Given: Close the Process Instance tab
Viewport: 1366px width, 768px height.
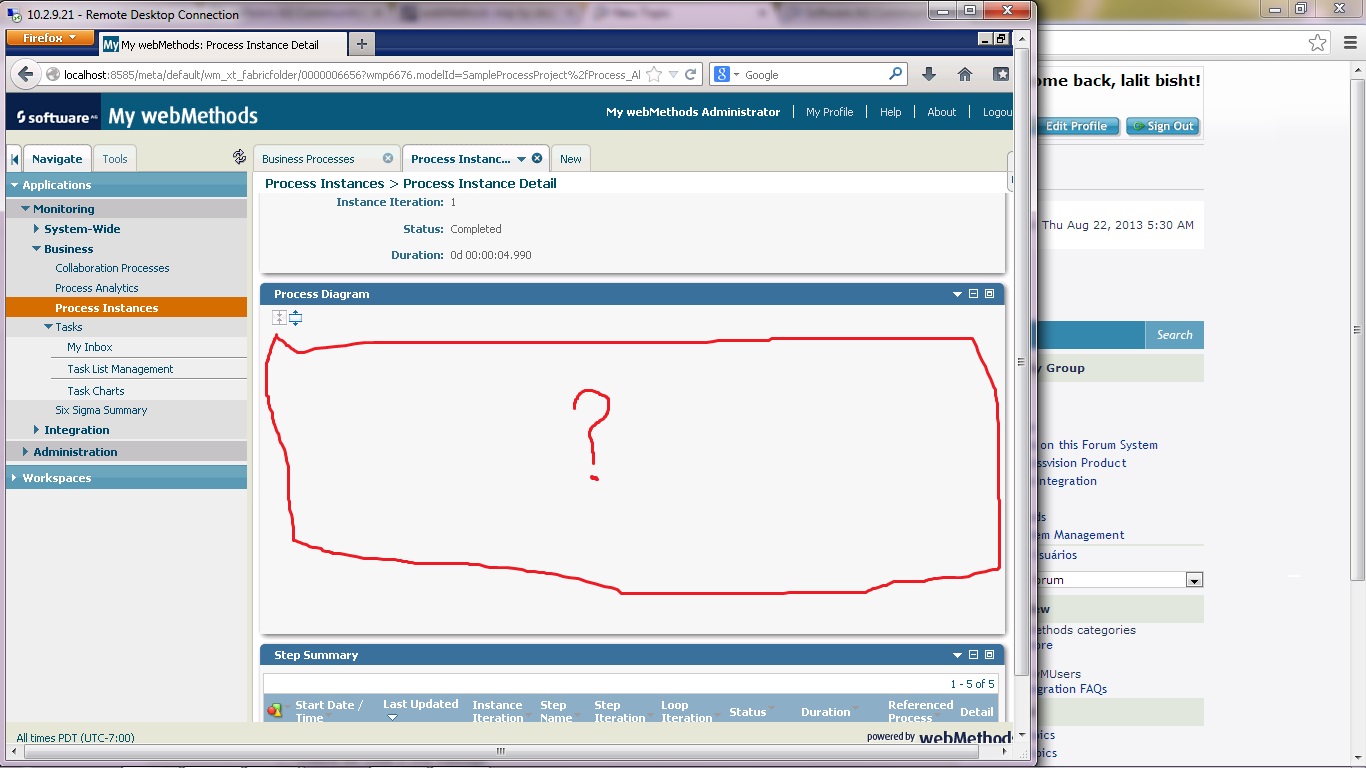Looking at the screenshot, I should click(x=537, y=158).
